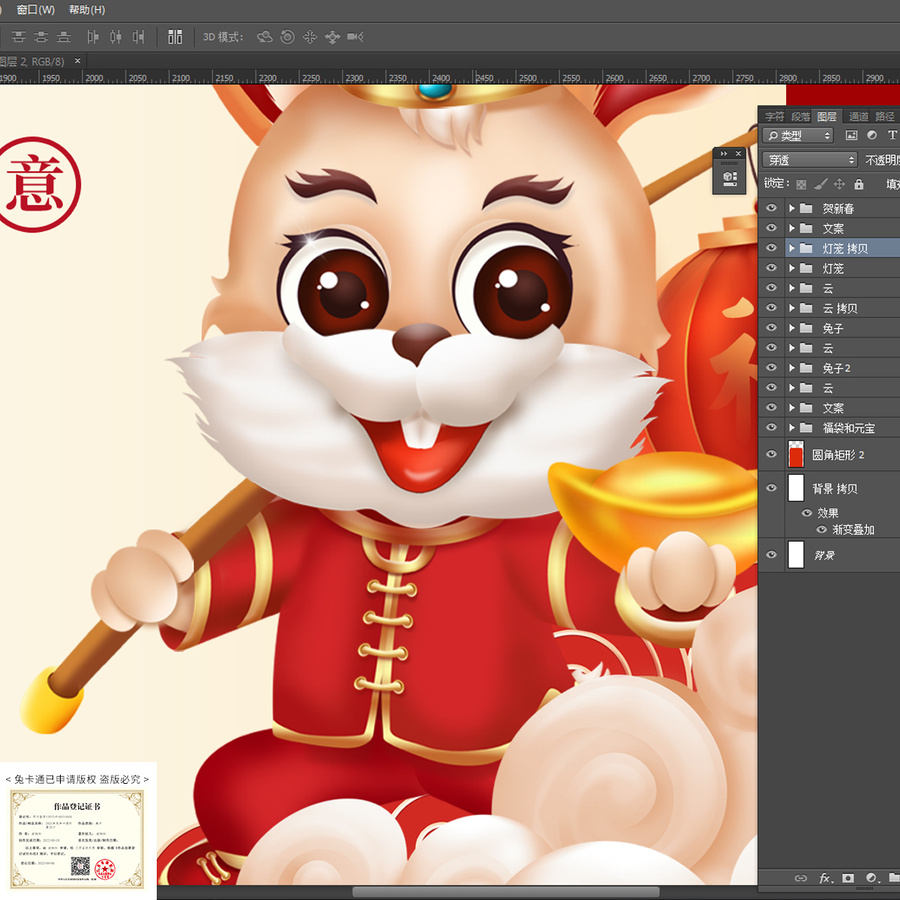Toggle visibility of 背景 拷贝 layer
The width and height of the screenshot is (900, 900).
[771, 488]
